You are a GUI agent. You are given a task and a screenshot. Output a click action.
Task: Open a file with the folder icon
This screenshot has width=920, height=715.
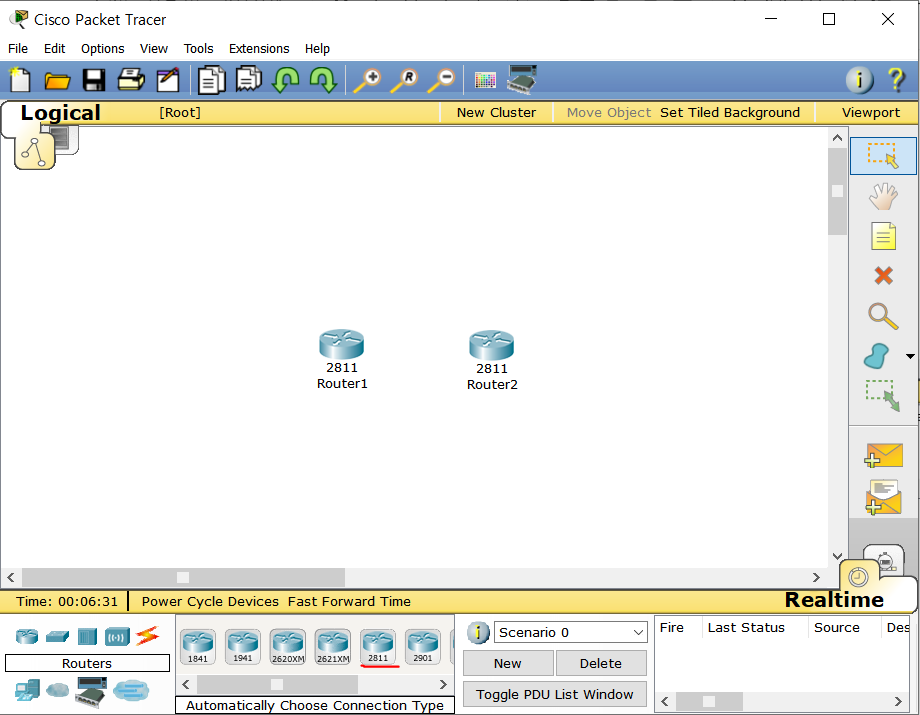(x=57, y=80)
